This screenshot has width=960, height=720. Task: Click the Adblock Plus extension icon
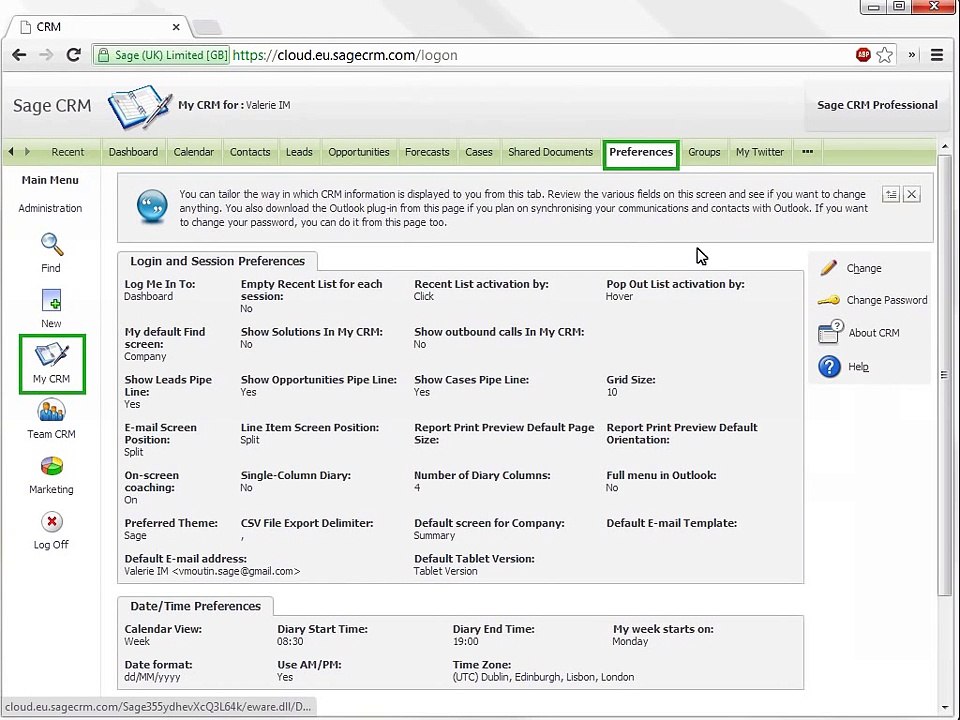[x=863, y=55]
